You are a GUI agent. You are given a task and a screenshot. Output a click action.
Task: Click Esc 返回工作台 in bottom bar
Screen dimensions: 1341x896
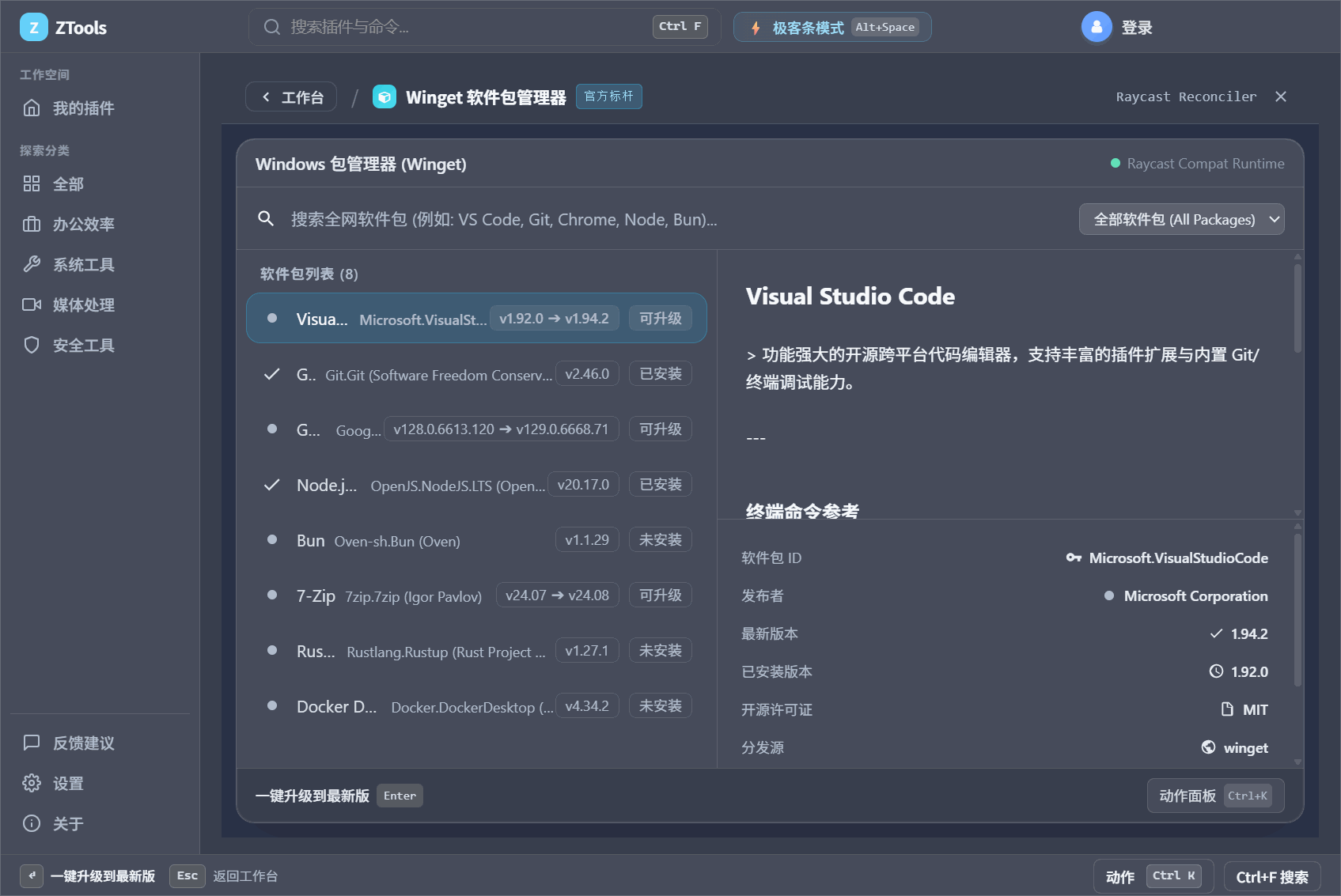(x=224, y=876)
